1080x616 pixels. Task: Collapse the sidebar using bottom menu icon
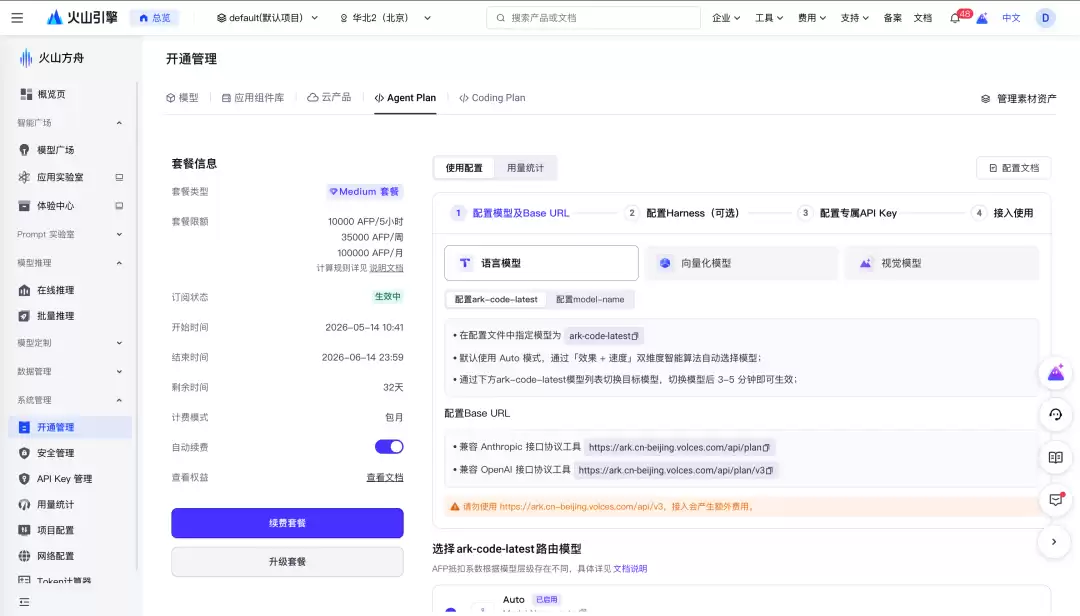[24, 602]
